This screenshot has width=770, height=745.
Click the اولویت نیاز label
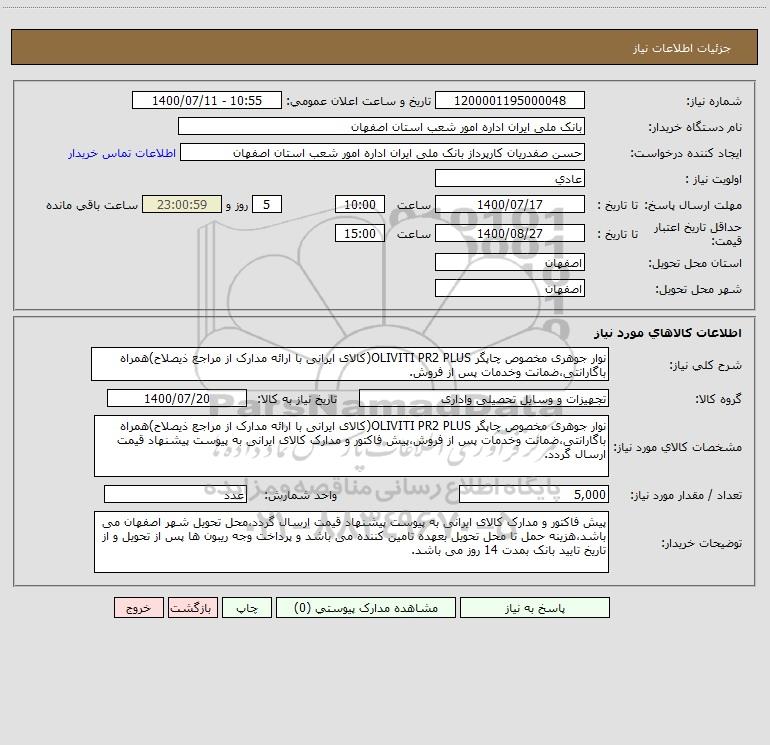714,180
